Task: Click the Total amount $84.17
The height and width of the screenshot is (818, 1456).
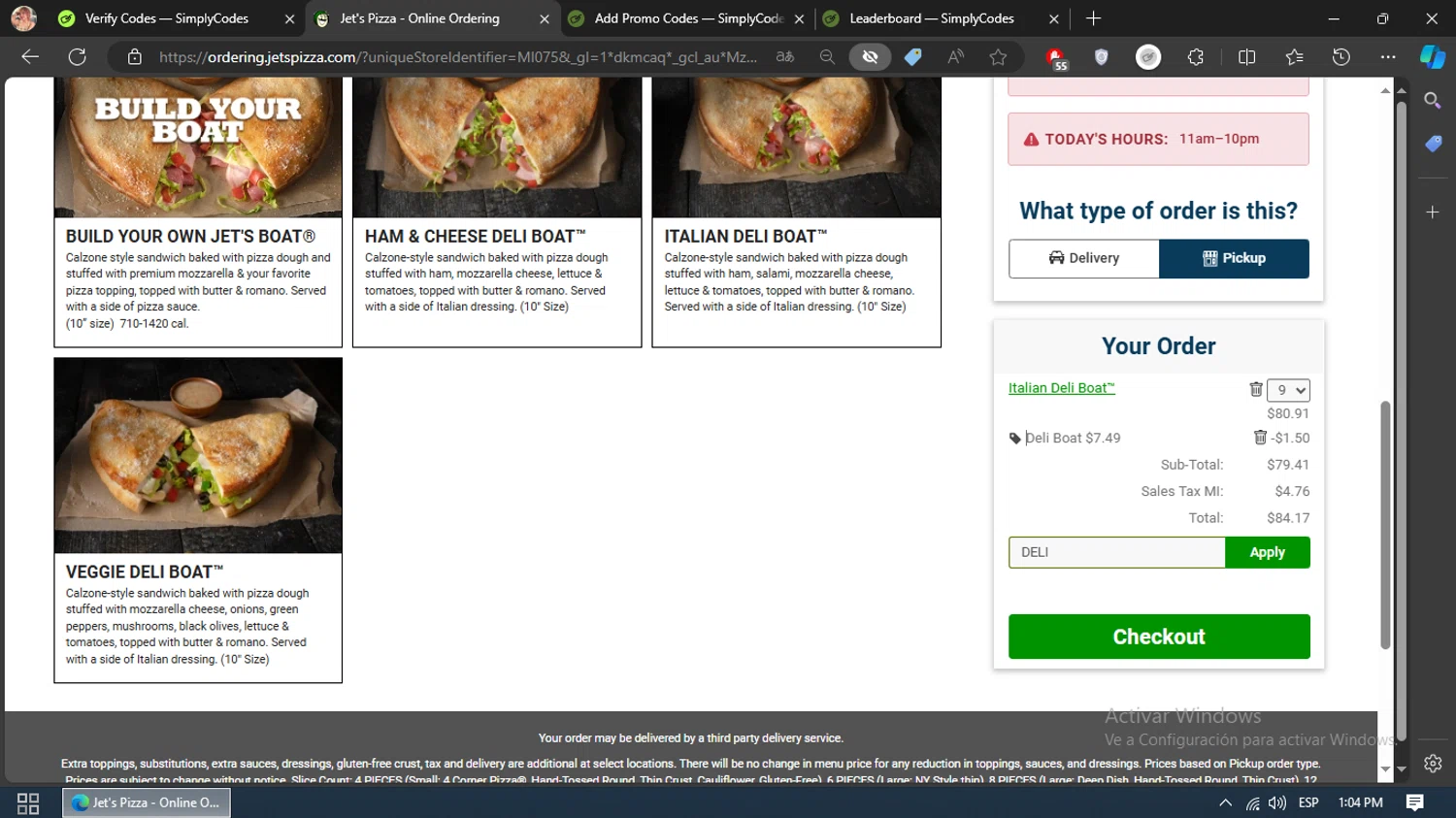Action: click(x=1287, y=518)
